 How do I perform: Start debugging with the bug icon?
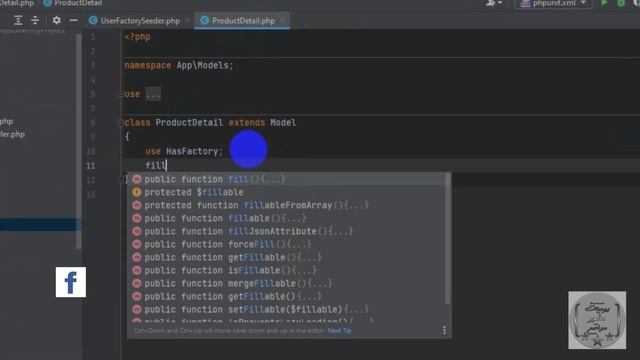[621, 3]
